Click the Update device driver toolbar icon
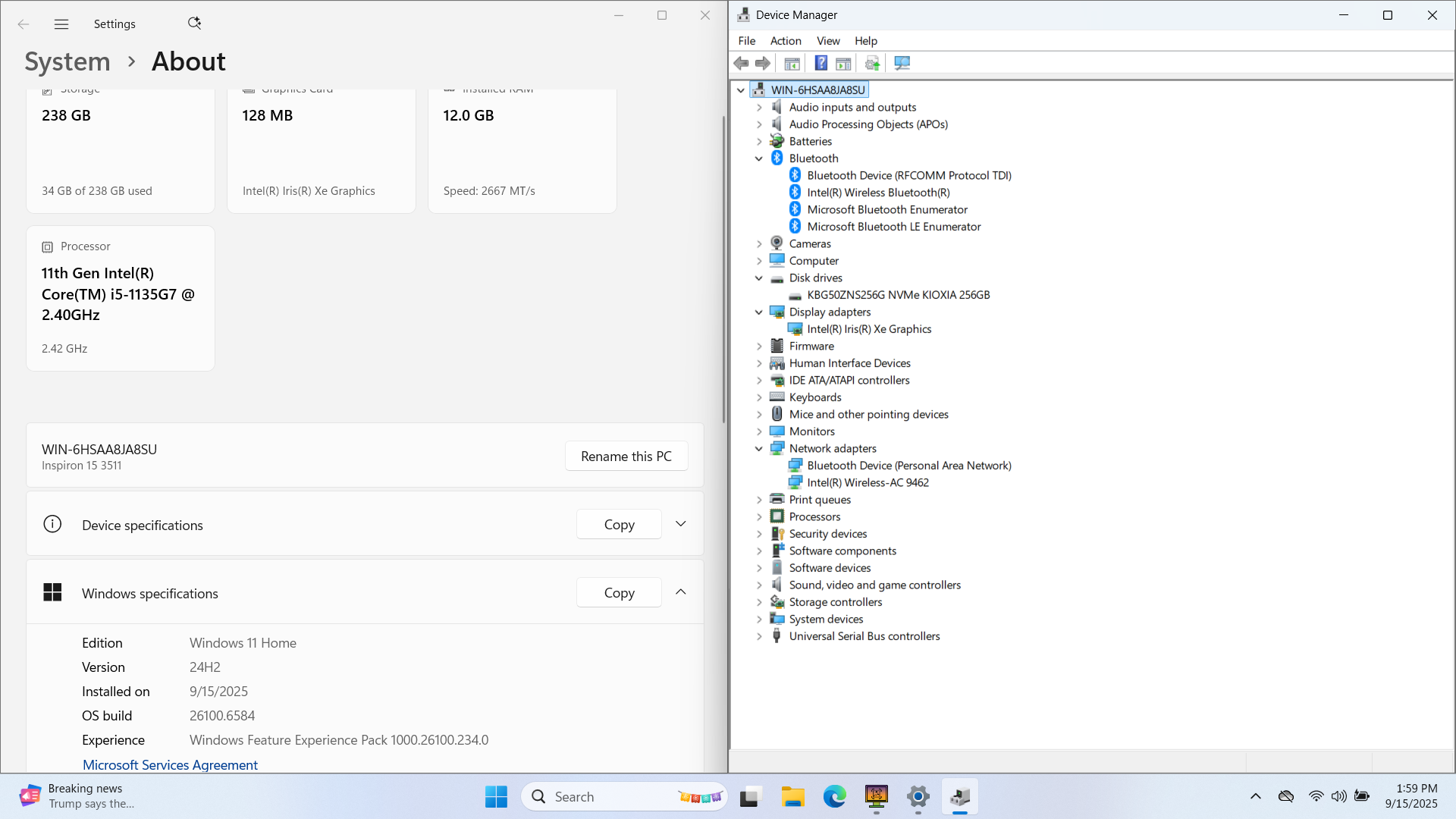 coord(873,64)
